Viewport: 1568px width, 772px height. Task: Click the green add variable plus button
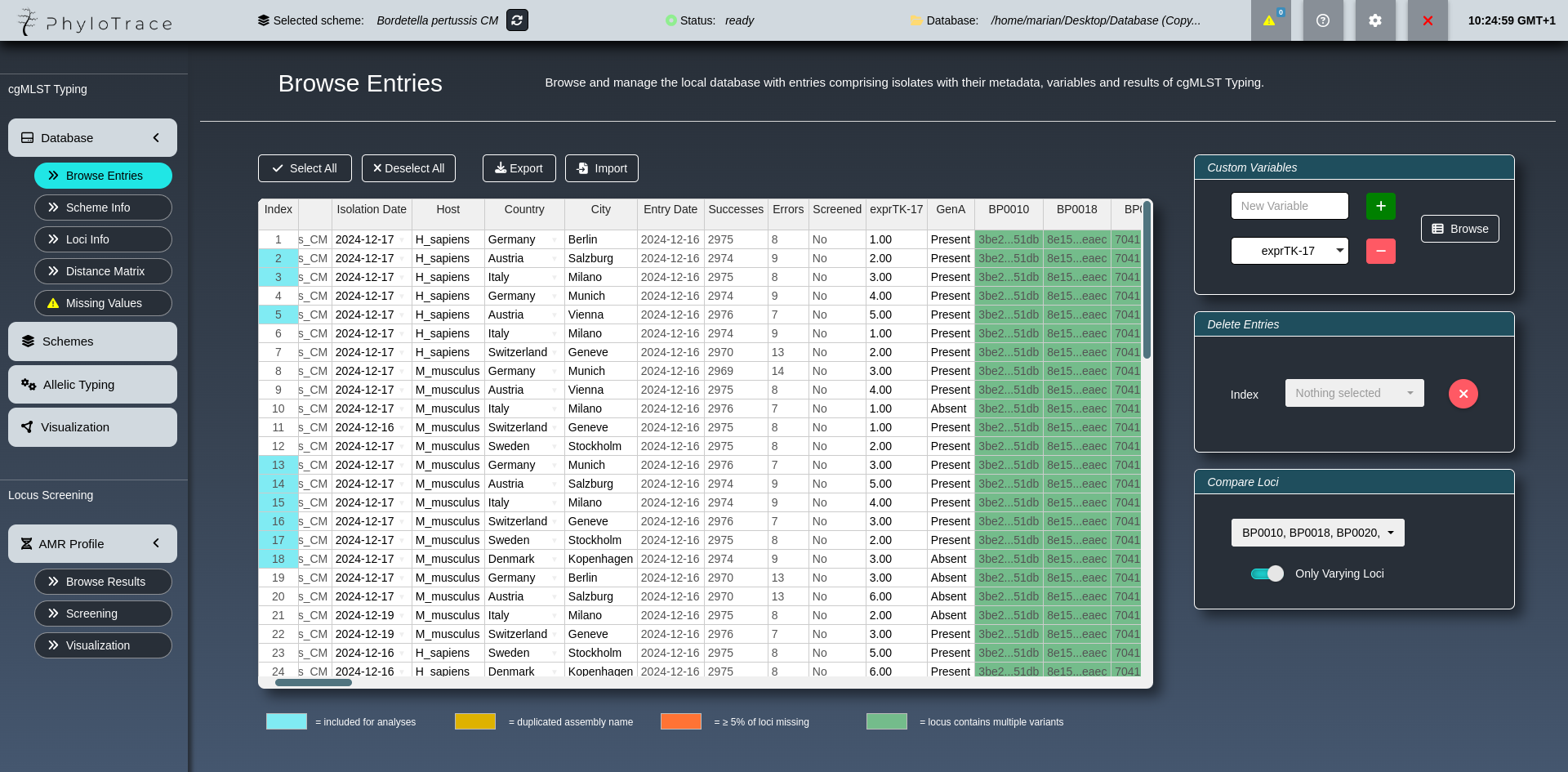coord(1380,206)
